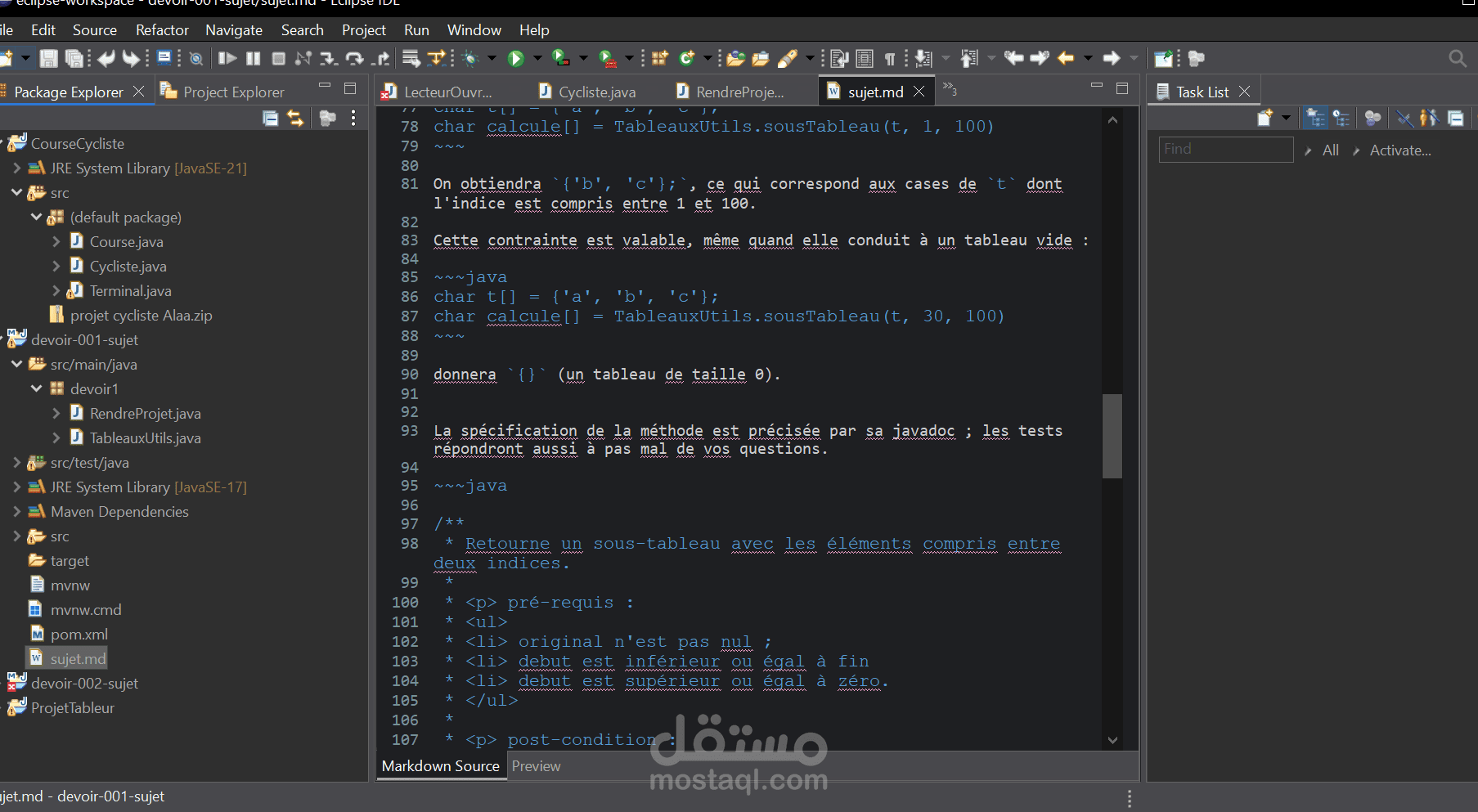Open the Debug dropdown arrow
The width and height of the screenshot is (1478, 812).
(x=492, y=59)
